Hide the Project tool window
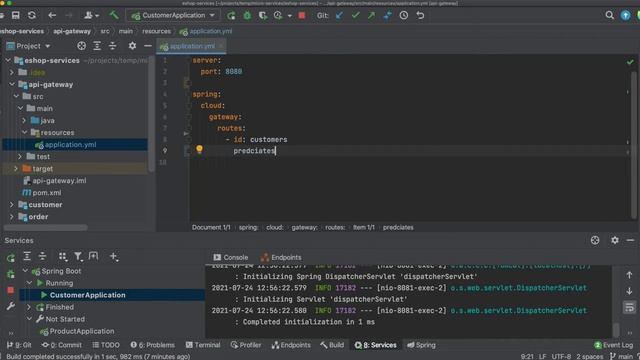 pos(148,46)
